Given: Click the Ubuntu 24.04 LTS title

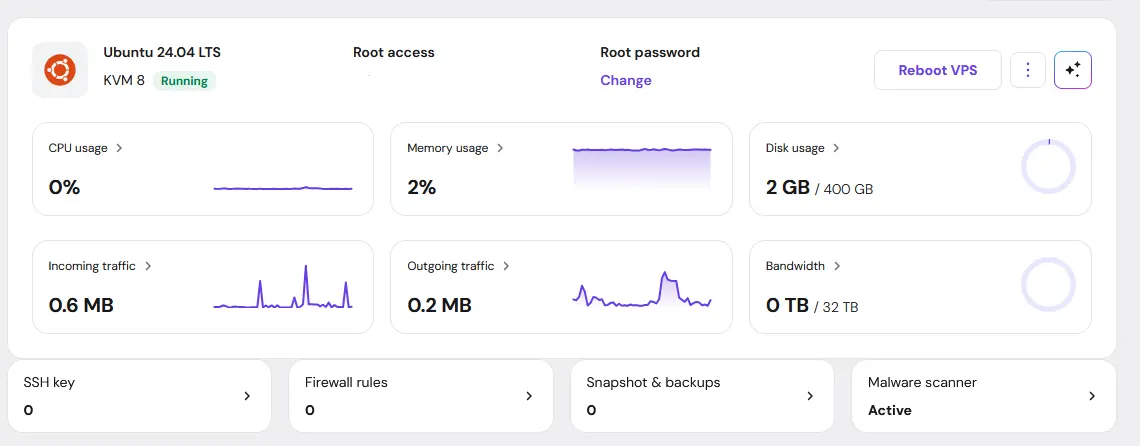Looking at the screenshot, I should pyautogui.click(x=162, y=52).
